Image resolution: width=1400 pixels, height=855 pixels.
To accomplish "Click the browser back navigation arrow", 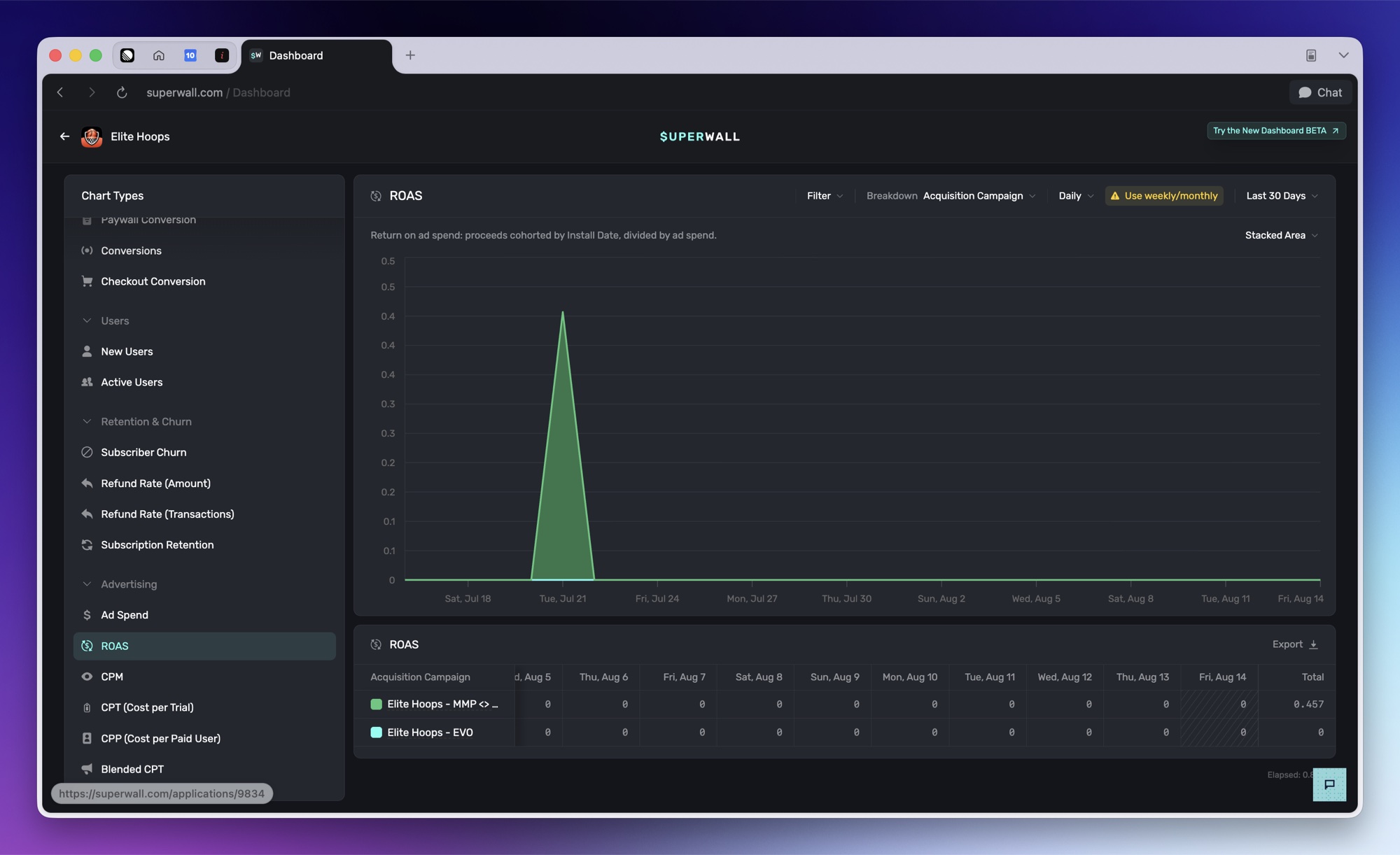I will [60, 92].
